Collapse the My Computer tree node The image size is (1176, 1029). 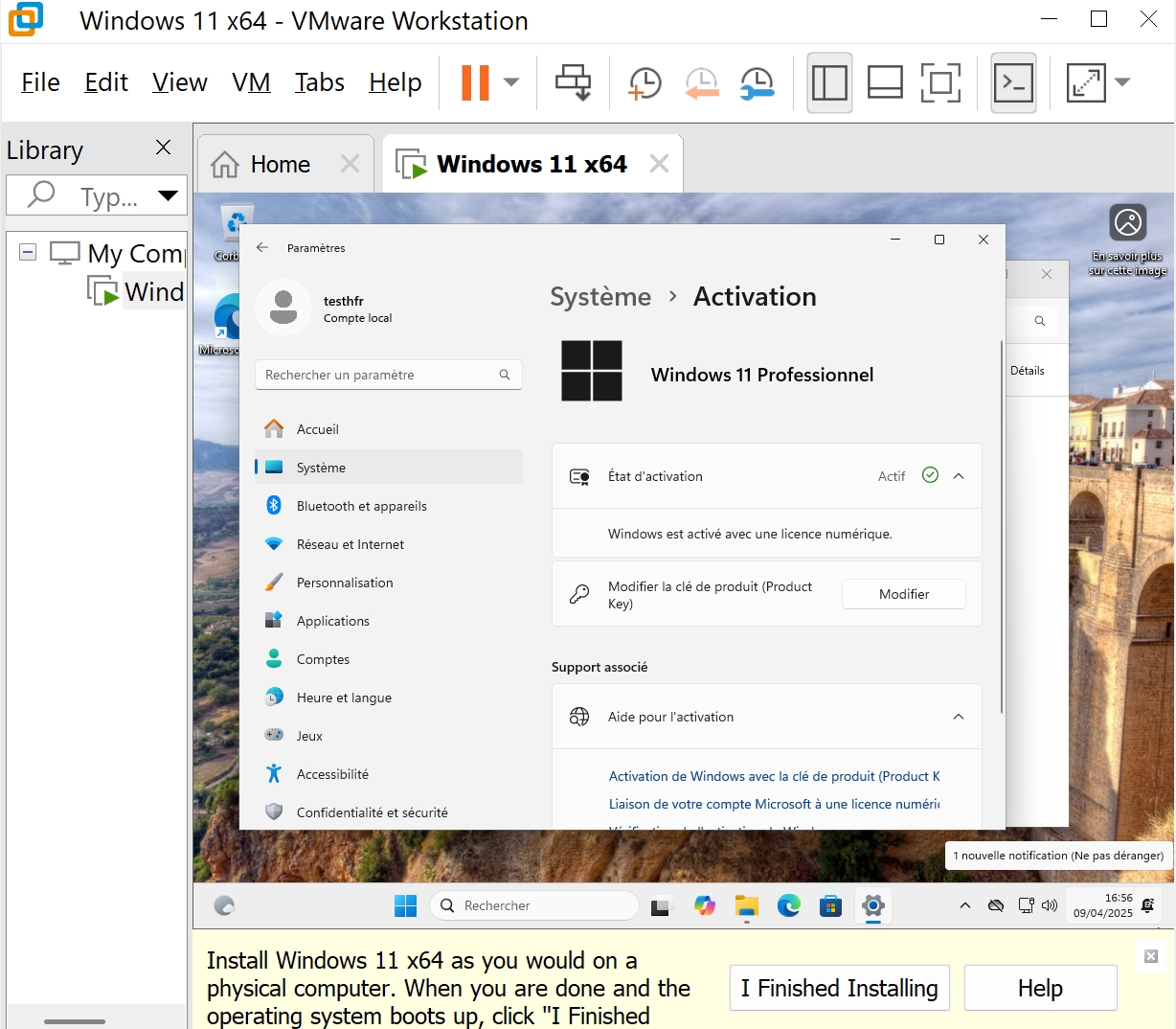click(x=28, y=252)
